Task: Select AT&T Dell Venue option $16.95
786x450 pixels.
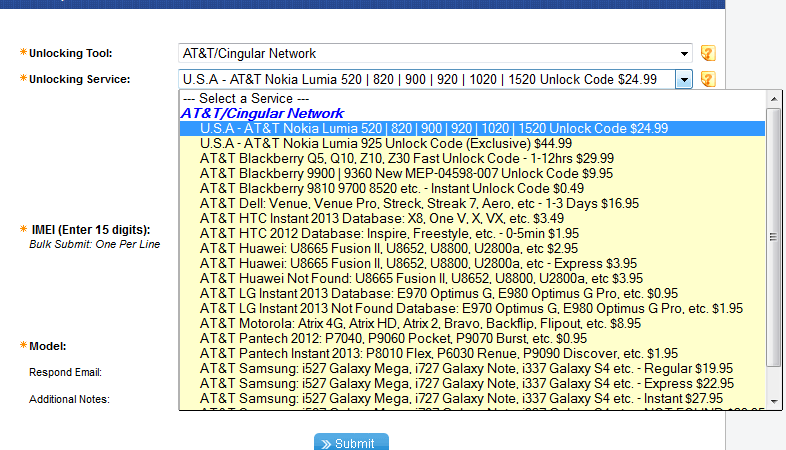Action: (x=472, y=203)
